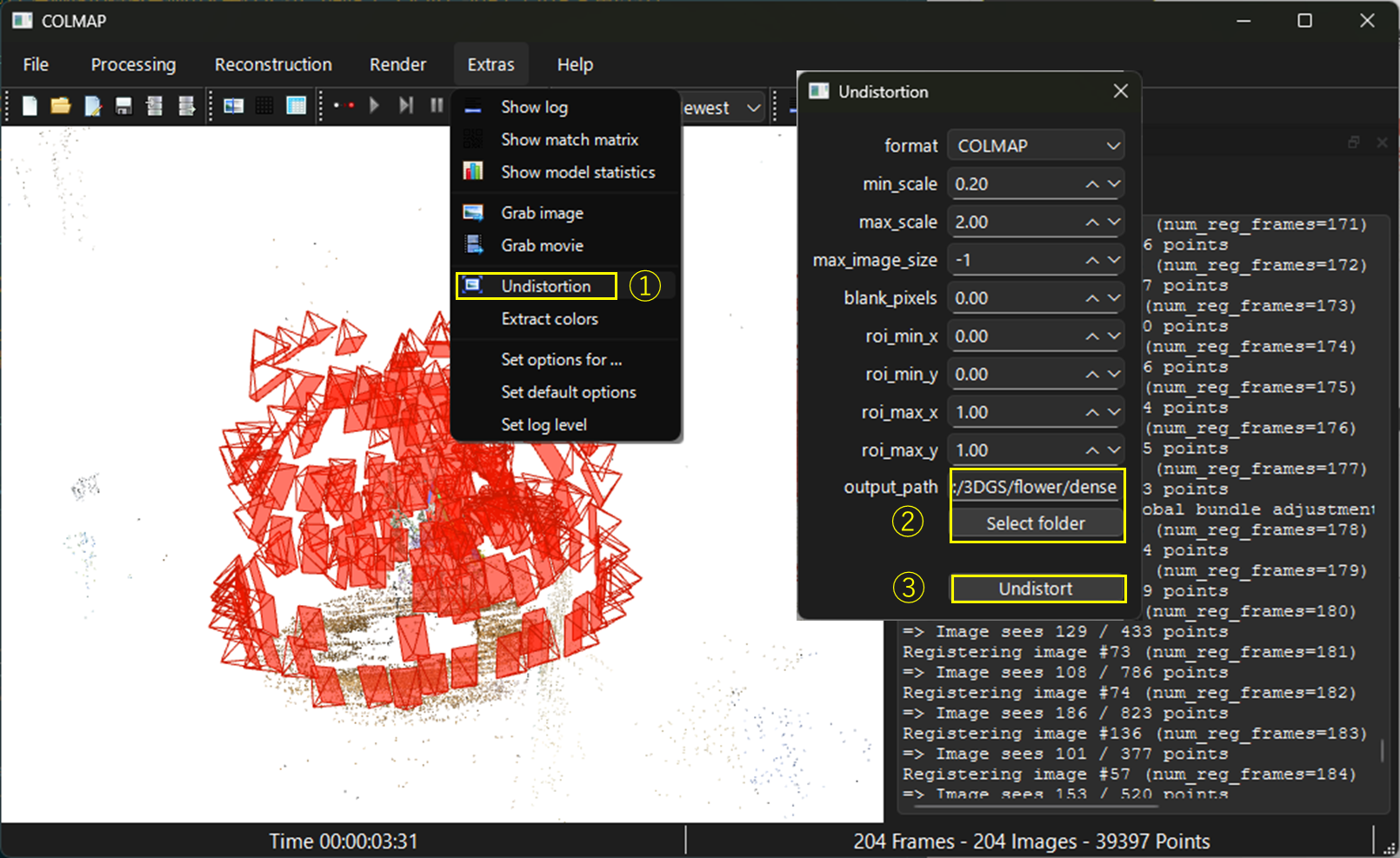
Task: Click the Feature extraction toolbar icon
Action: point(234,106)
